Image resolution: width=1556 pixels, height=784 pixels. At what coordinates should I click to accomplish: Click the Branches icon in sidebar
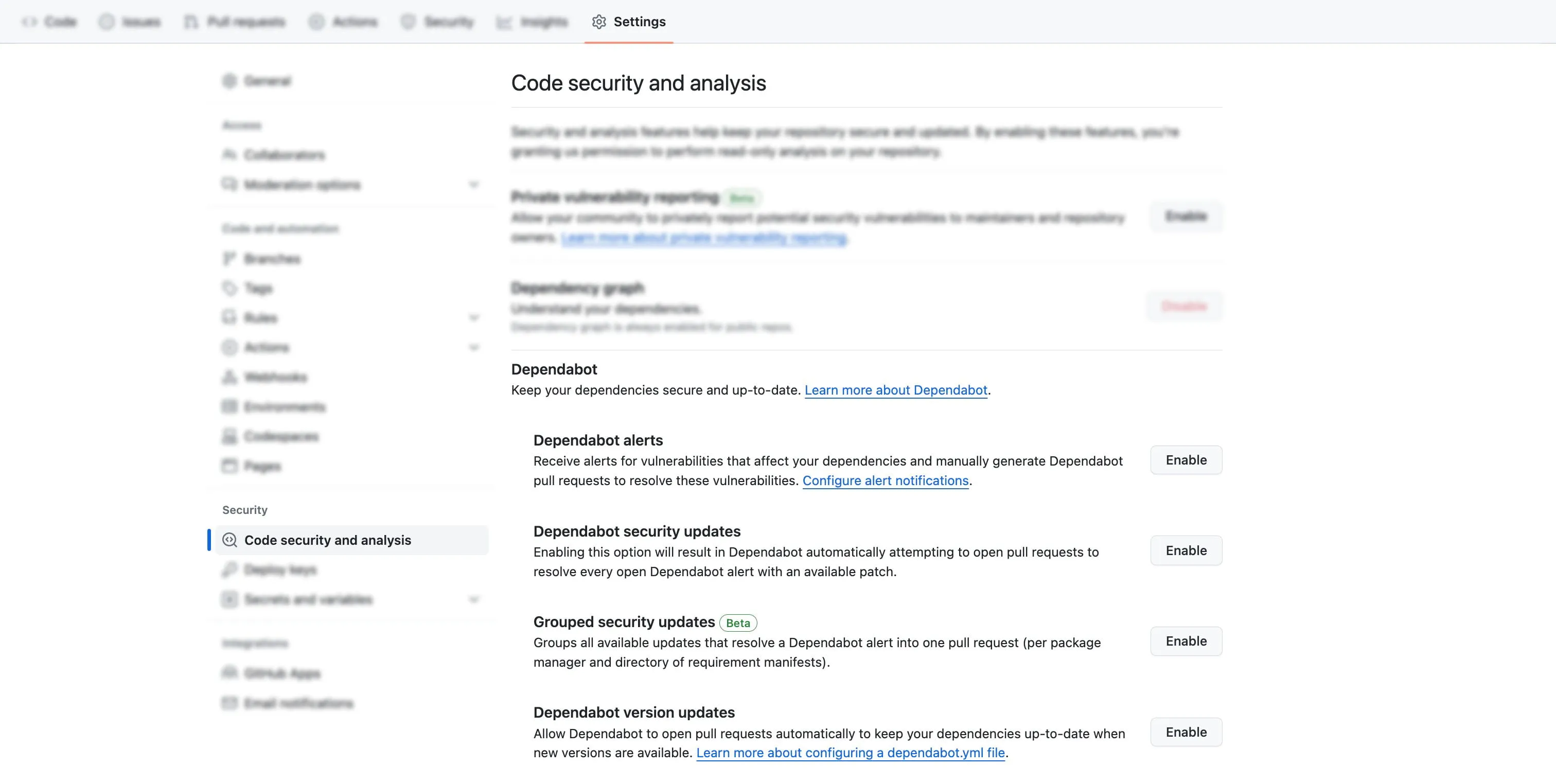click(229, 259)
